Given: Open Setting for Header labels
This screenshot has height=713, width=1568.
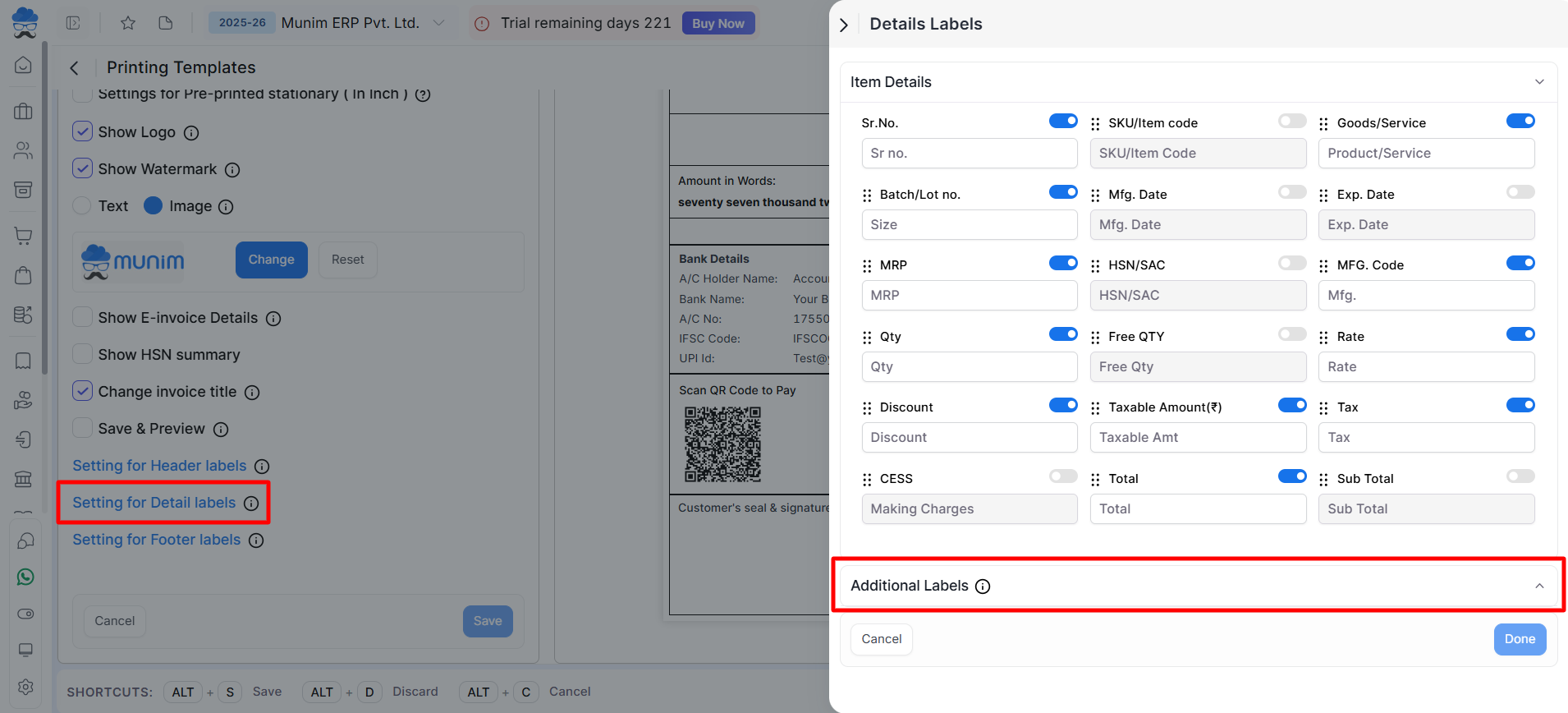Looking at the screenshot, I should [159, 466].
